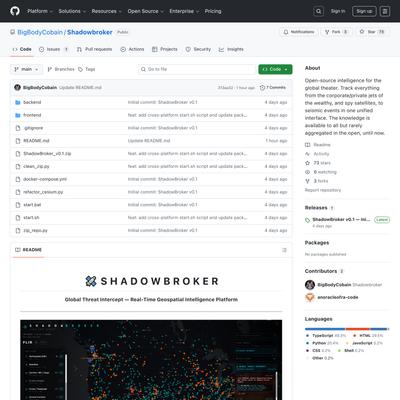Expand the Enterprise menu

click(184, 11)
